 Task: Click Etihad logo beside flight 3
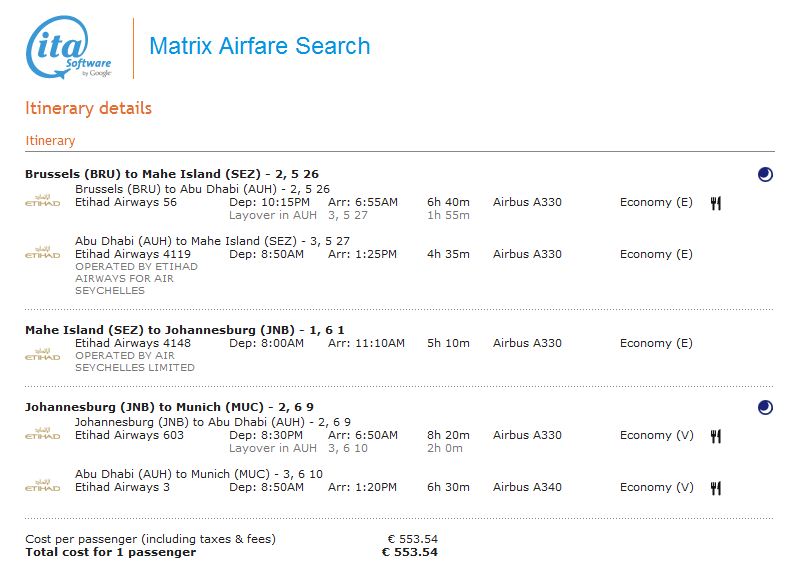[42, 487]
